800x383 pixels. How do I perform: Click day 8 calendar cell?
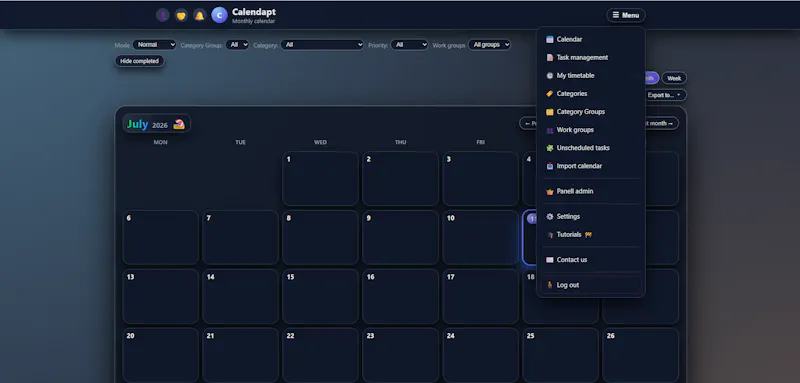click(x=320, y=238)
